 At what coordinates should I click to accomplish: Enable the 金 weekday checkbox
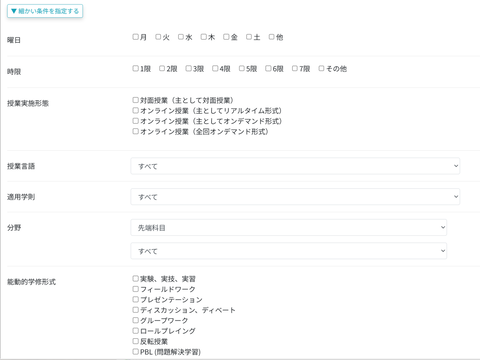click(226, 37)
